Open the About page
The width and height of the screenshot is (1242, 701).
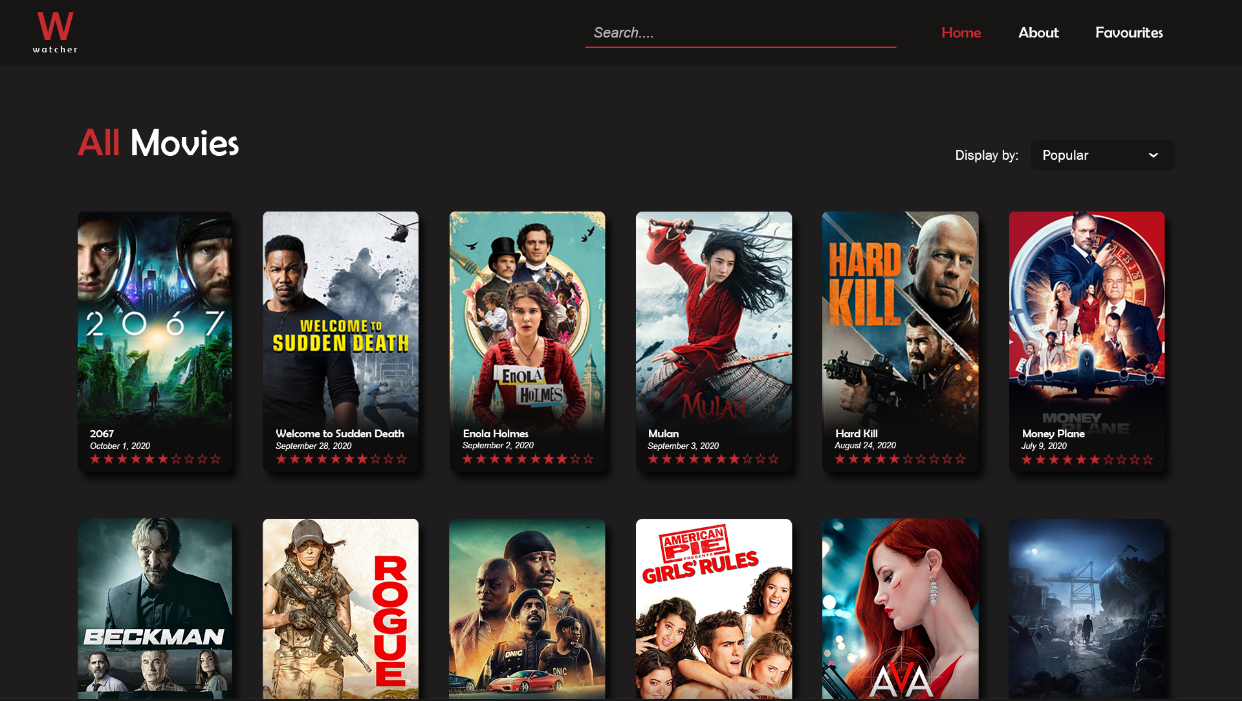tap(1038, 32)
